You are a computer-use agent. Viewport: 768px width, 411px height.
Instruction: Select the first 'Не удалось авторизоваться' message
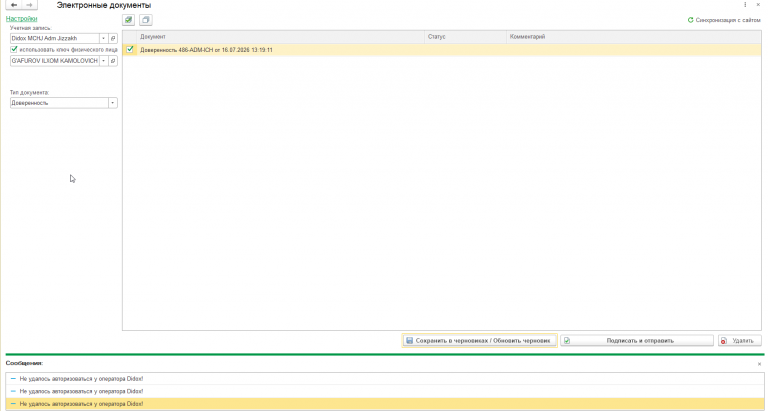(384, 379)
